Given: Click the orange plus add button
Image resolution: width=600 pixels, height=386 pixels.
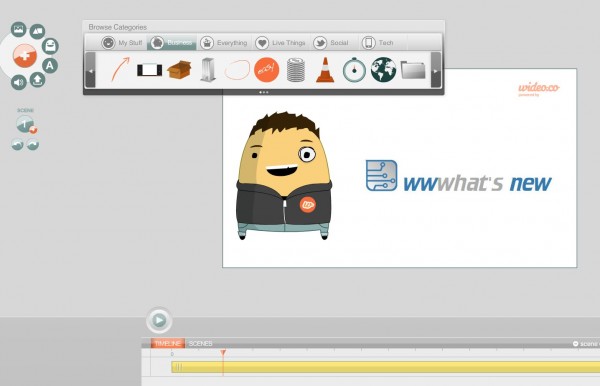Looking at the screenshot, I should click(24, 55).
